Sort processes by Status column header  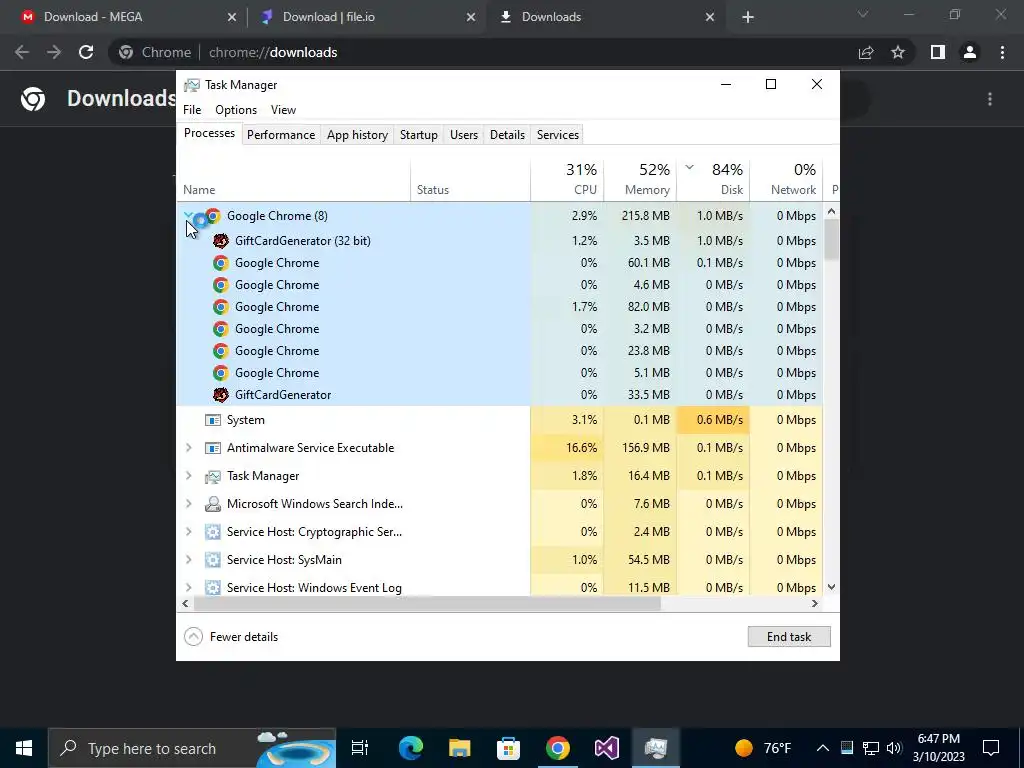click(x=470, y=179)
